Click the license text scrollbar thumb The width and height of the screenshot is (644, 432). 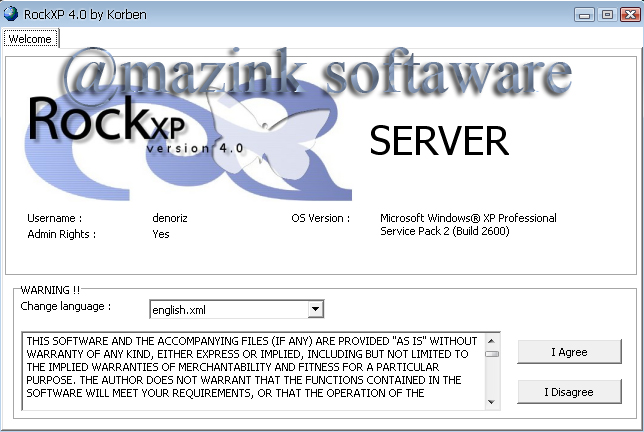(x=492, y=354)
